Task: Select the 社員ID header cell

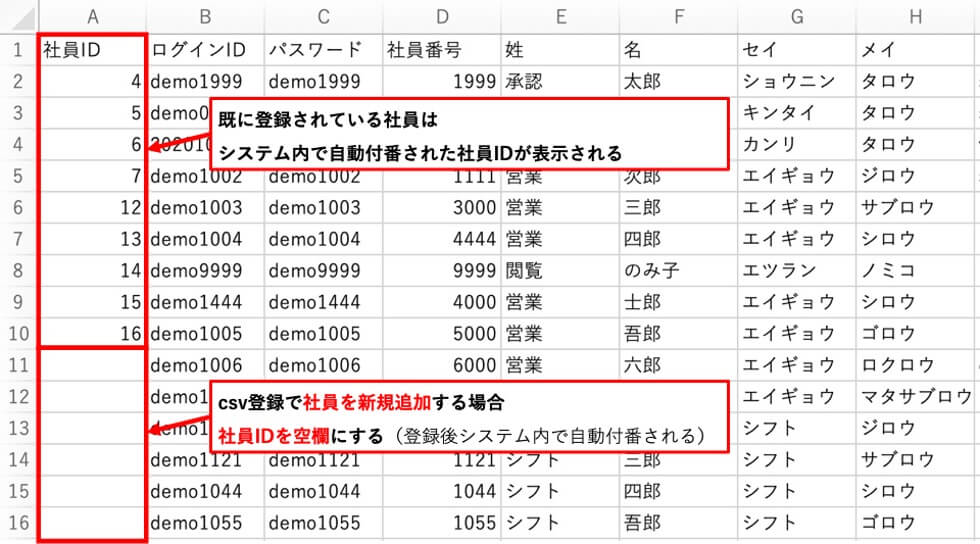Action: pyautogui.click(x=92, y=49)
